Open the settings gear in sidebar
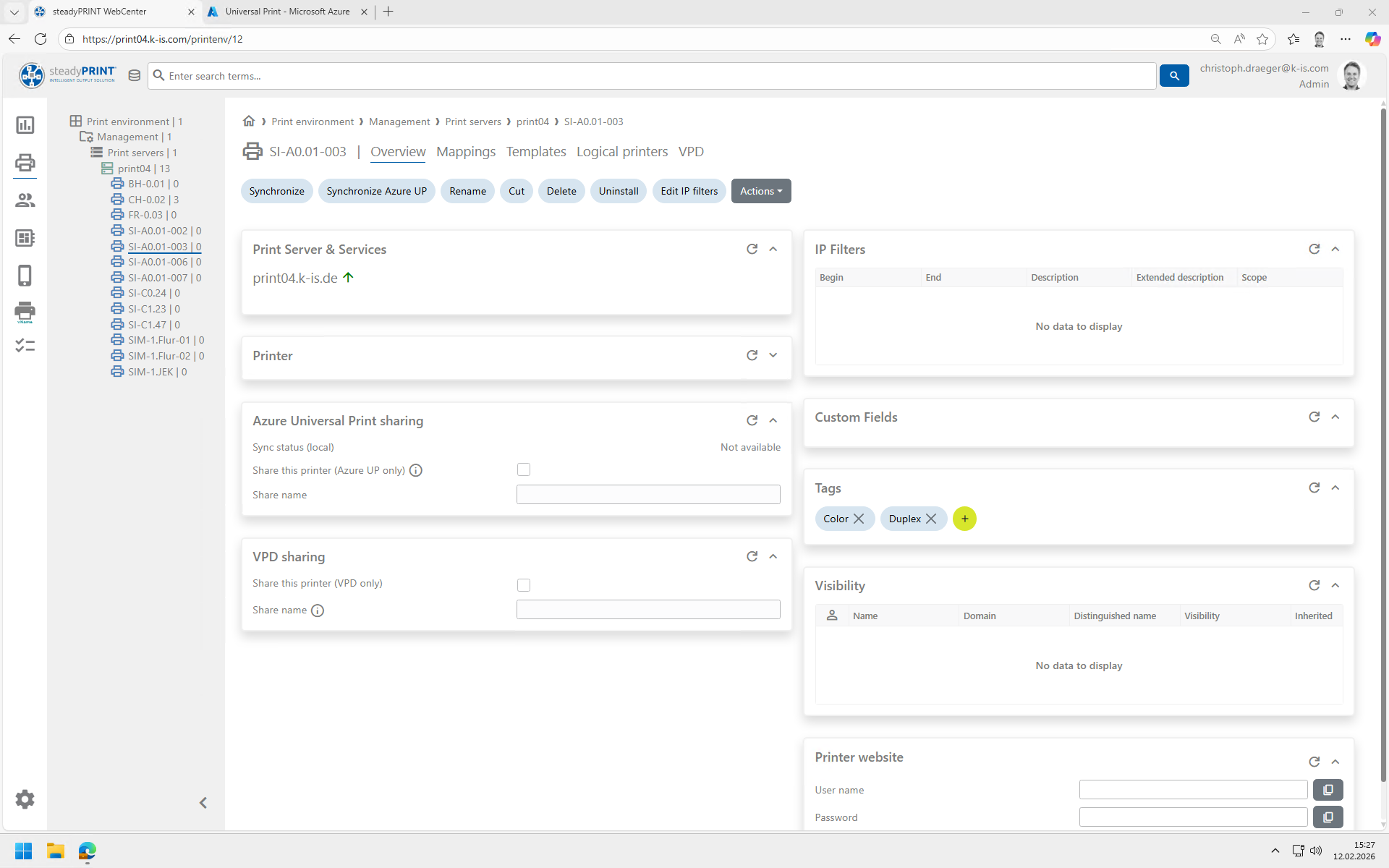The width and height of the screenshot is (1389, 868). 25,799
